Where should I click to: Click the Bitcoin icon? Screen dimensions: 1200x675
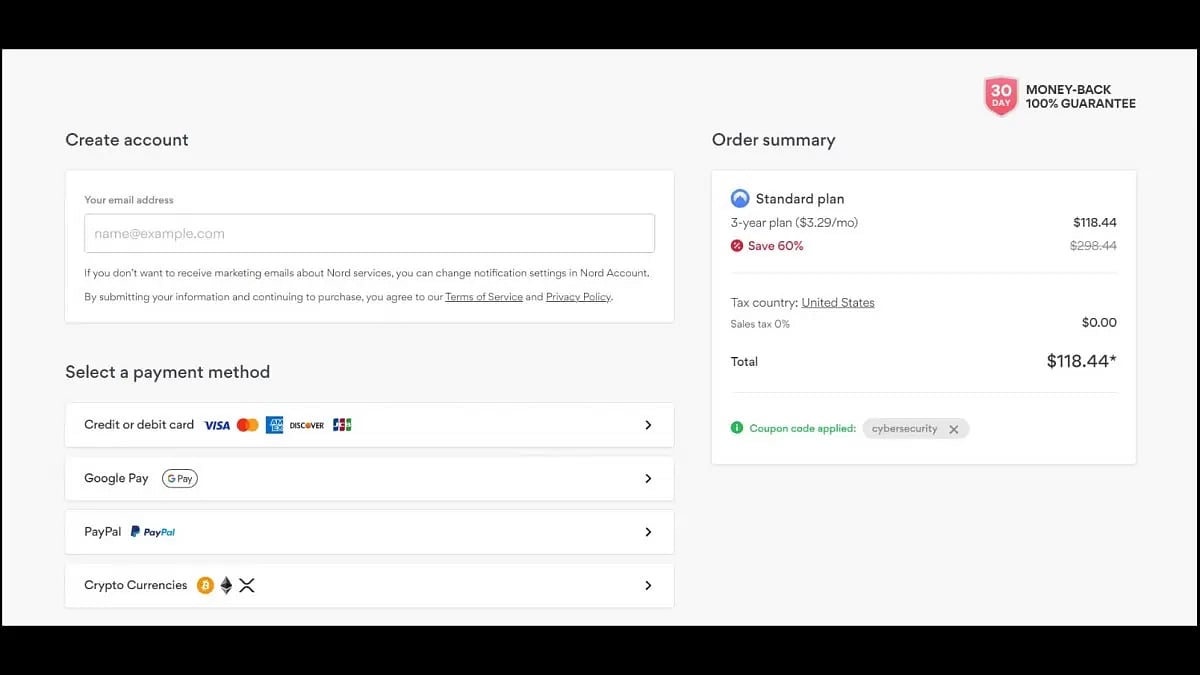pos(205,586)
